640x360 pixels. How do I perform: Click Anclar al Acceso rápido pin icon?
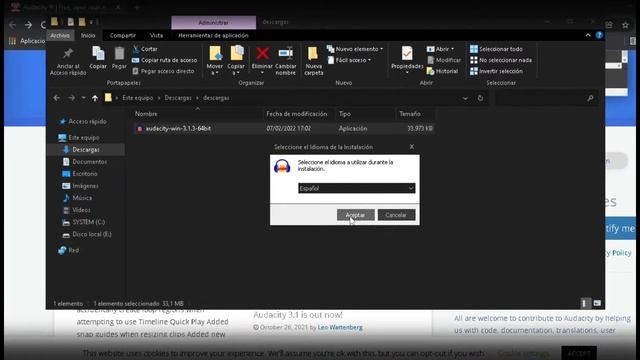click(68, 54)
